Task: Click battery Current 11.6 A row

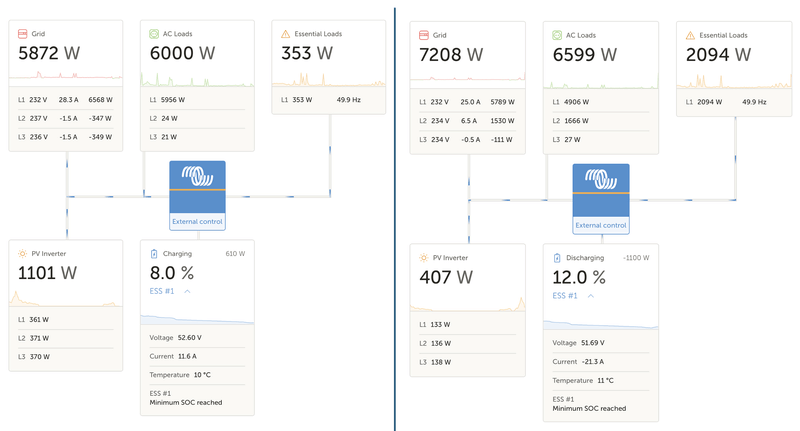Action: click(x=197, y=356)
